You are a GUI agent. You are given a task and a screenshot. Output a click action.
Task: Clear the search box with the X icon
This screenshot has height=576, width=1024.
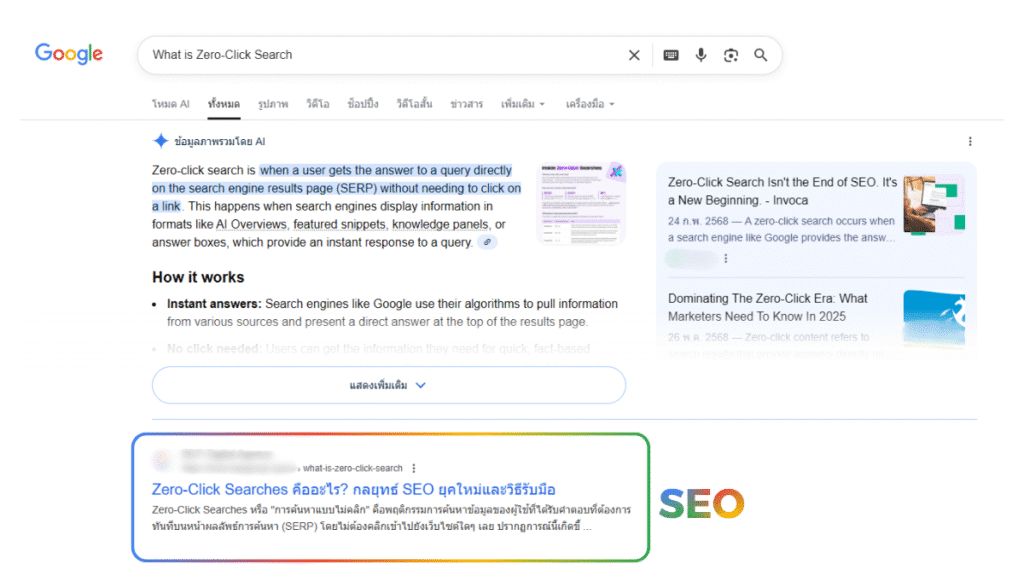(x=634, y=55)
